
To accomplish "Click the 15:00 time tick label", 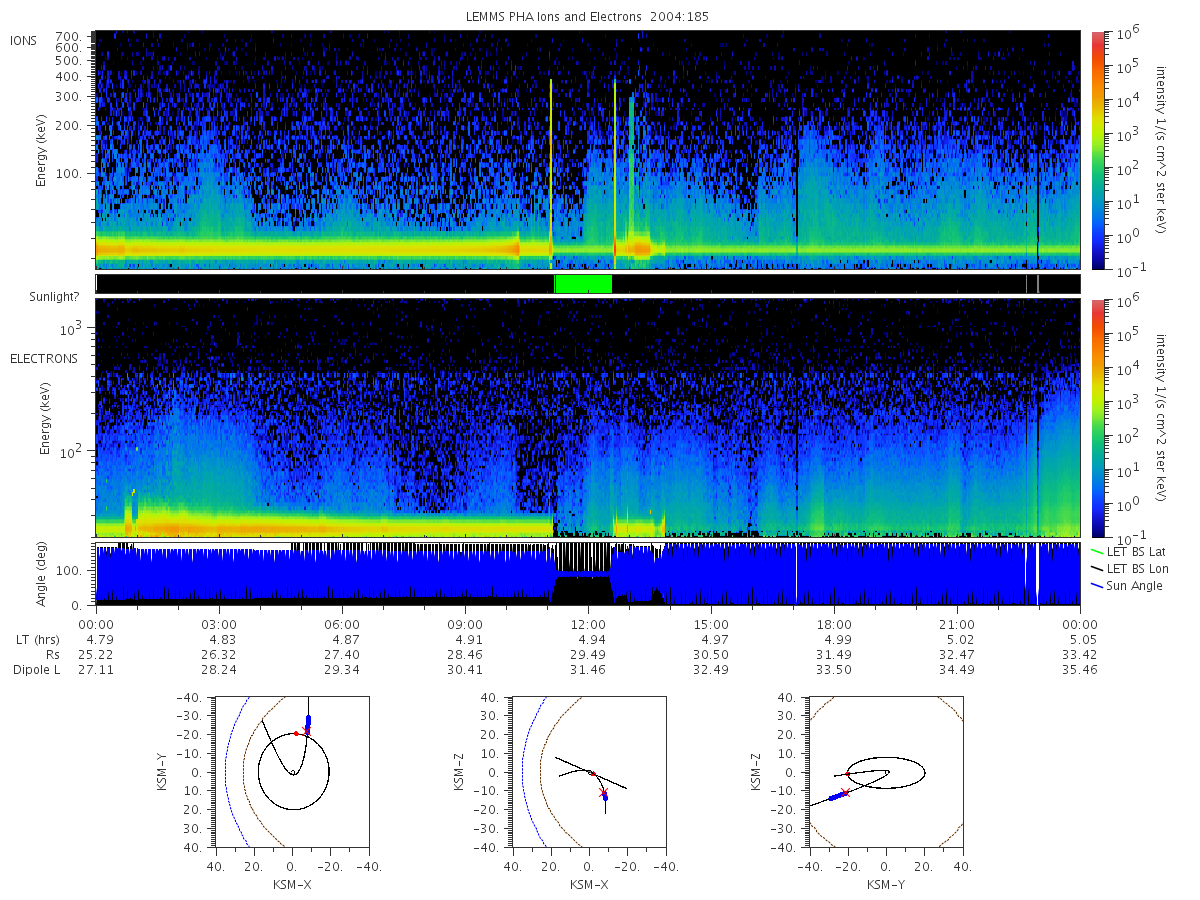I will tap(711, 624).
